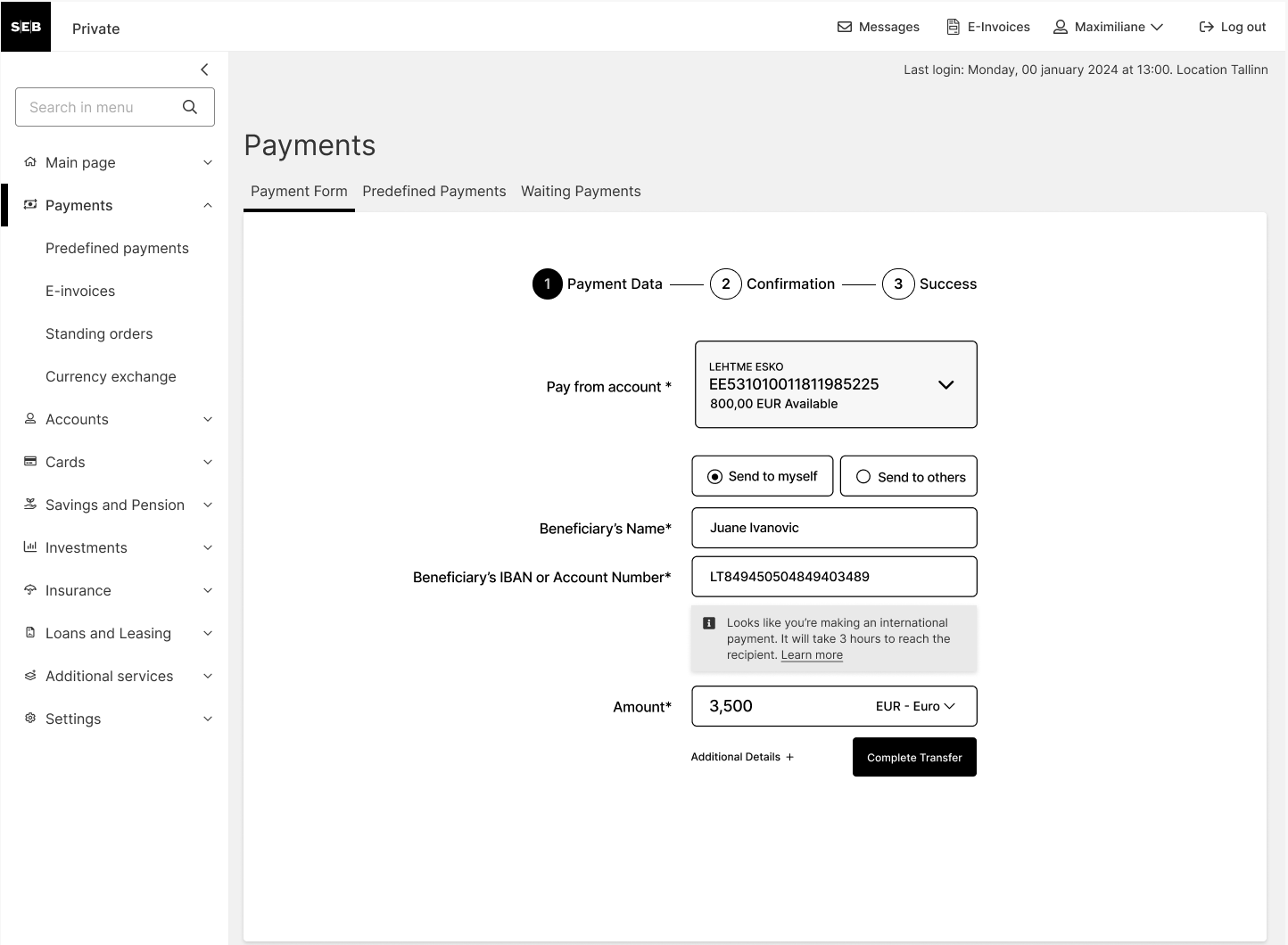The height and width of the screenshot is (945, 1288).
Task: Expand Additional services chevron
Action: (208, 676)
